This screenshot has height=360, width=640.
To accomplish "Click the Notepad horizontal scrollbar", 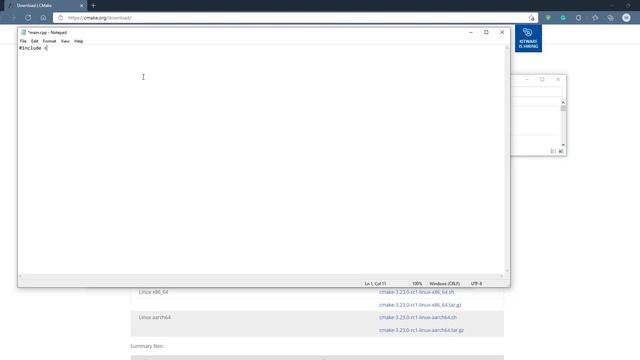I will pyautogui.click(x=261, y=276).
